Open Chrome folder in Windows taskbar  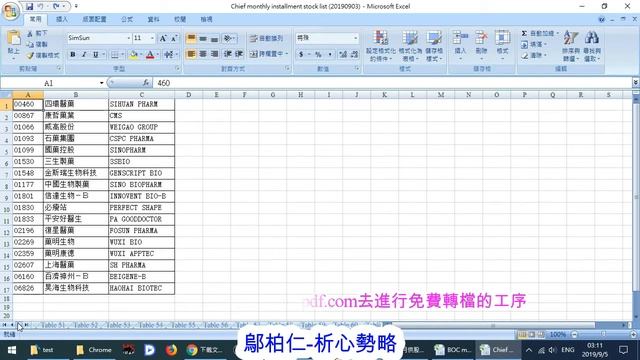[x=94, y=350]
